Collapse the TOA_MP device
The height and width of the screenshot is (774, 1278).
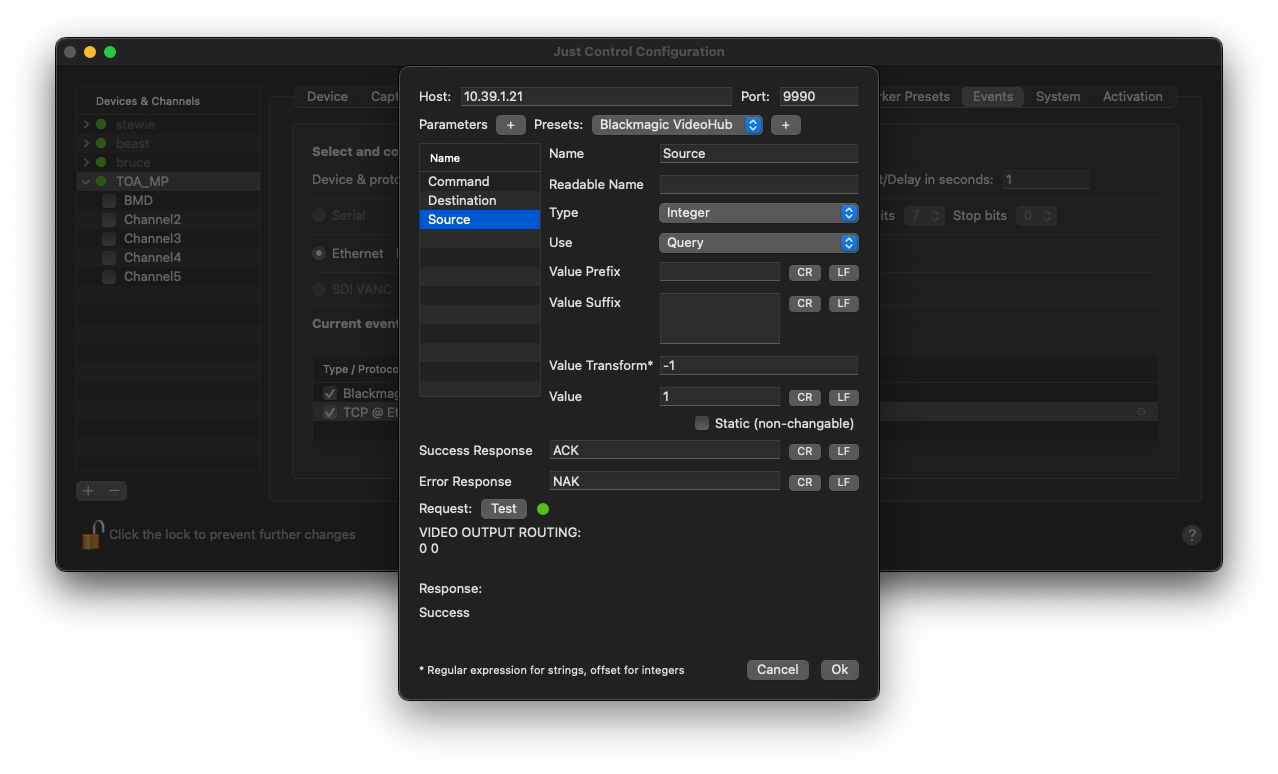pyautogui.click(x=87, y=182)
